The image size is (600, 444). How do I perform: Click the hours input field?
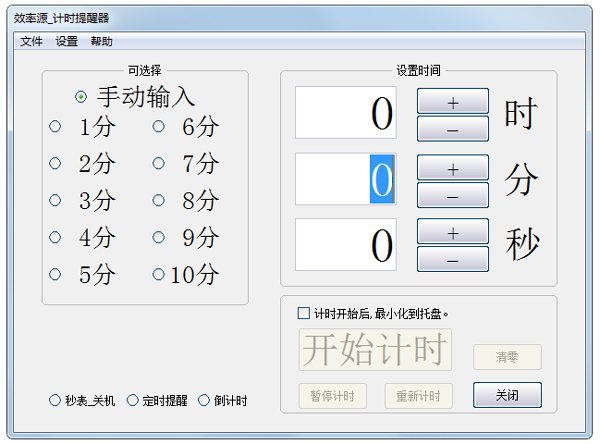point(346,113)
